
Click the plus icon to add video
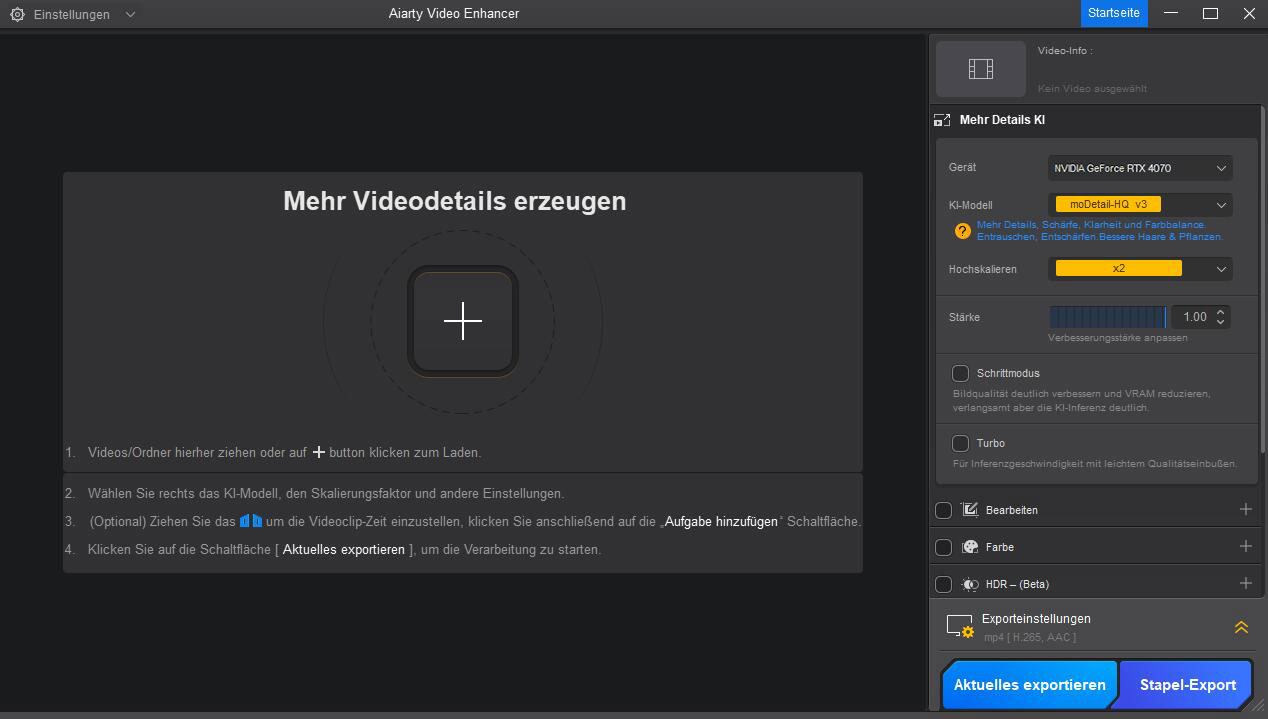[x=462, y=321]
